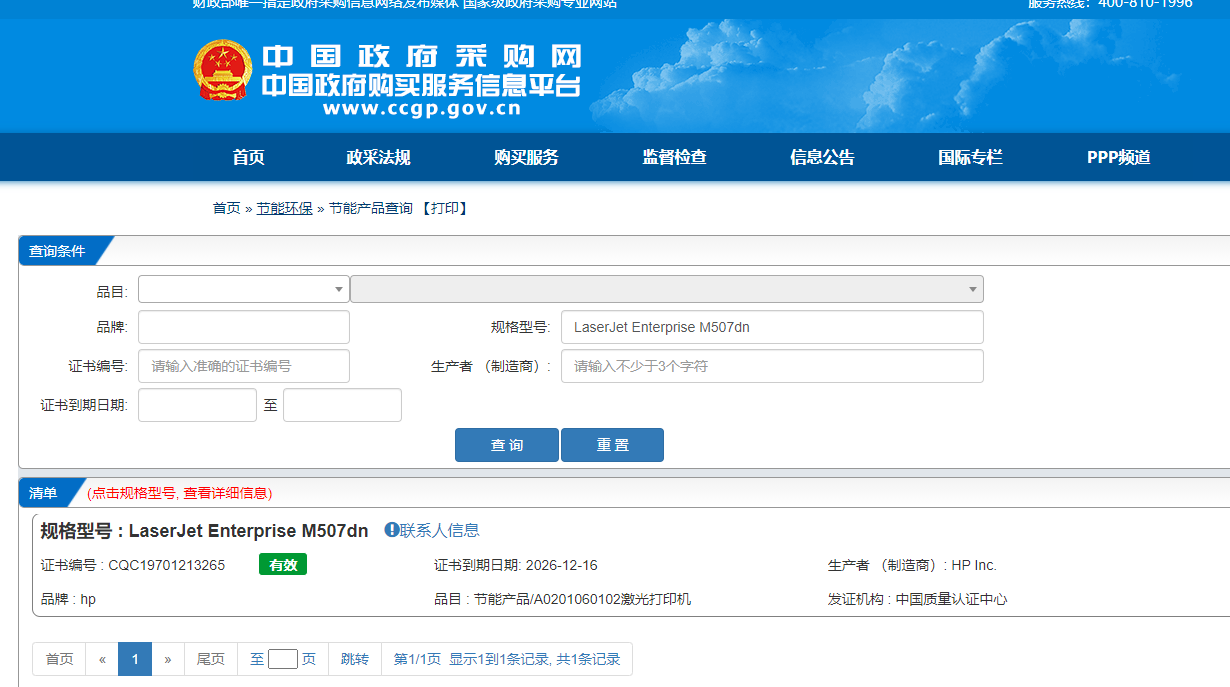Click the green 有效 status badge

(283, 565)
